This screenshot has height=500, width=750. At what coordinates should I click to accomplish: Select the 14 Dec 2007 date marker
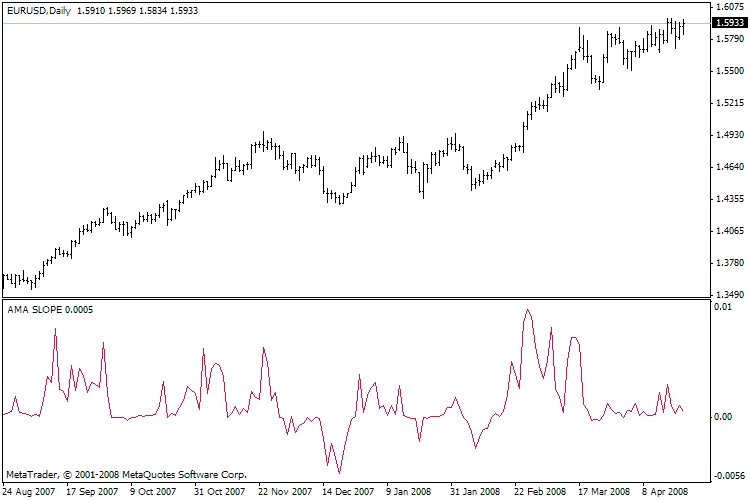pyautogui.click(x=347, y=492)
